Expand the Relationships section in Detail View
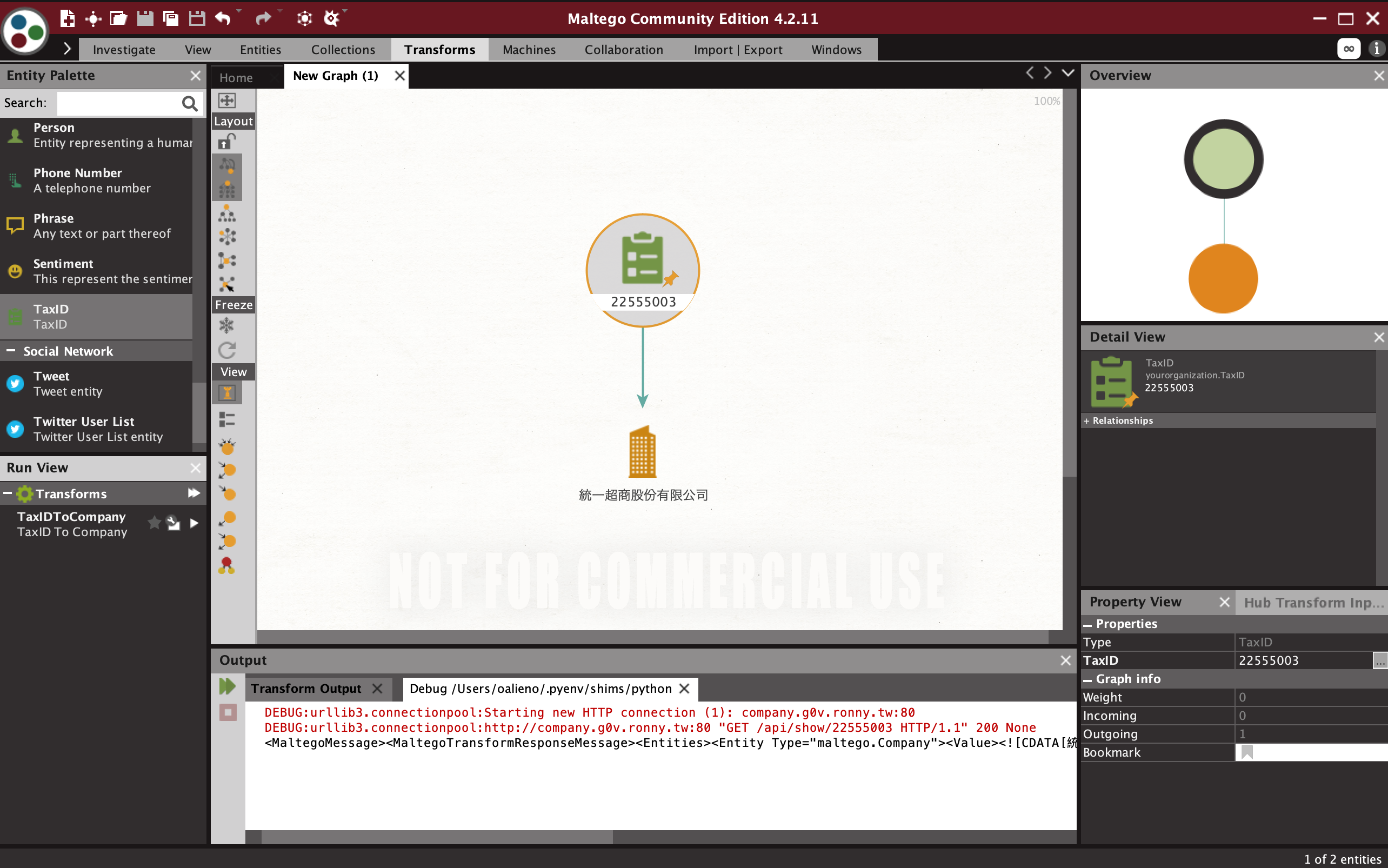 pos(1086,421)
